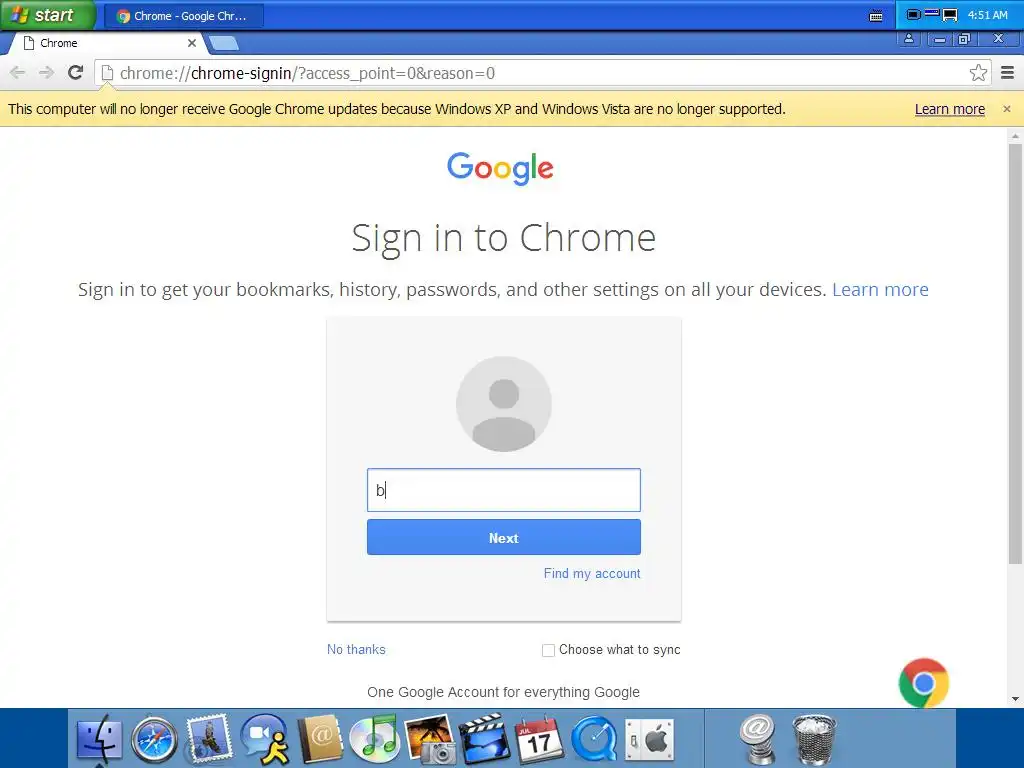Click the default profile avatar picture
Viewport: 1024px width, 768px height.
pos(504,404)
